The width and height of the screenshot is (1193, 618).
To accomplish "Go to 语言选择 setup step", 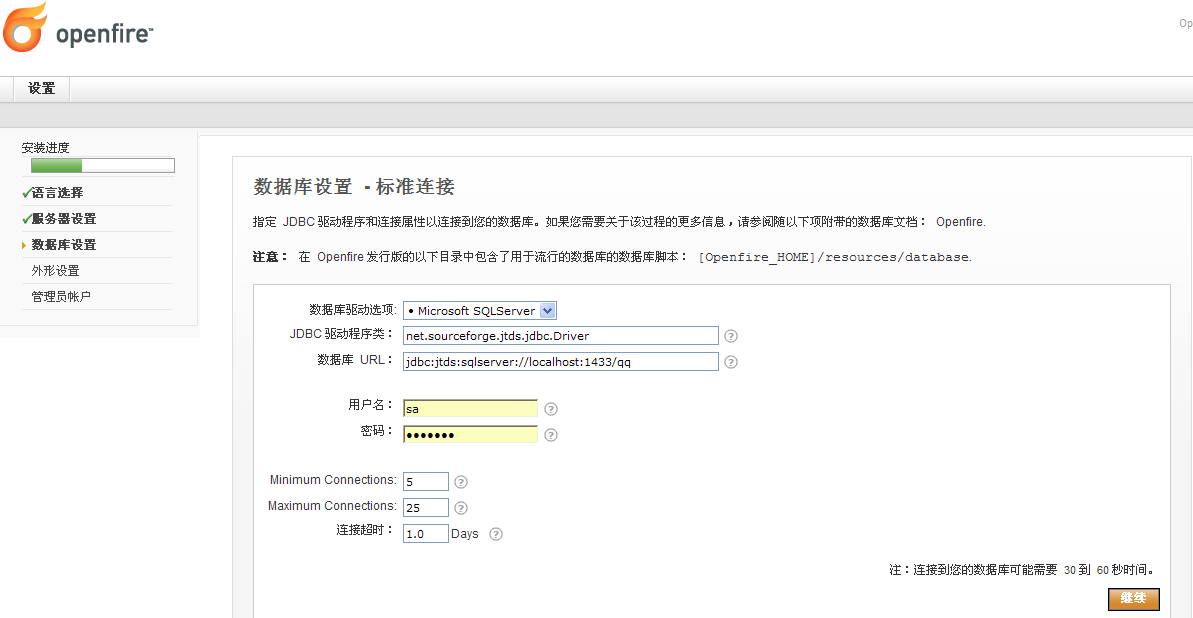I will point(58,193).
